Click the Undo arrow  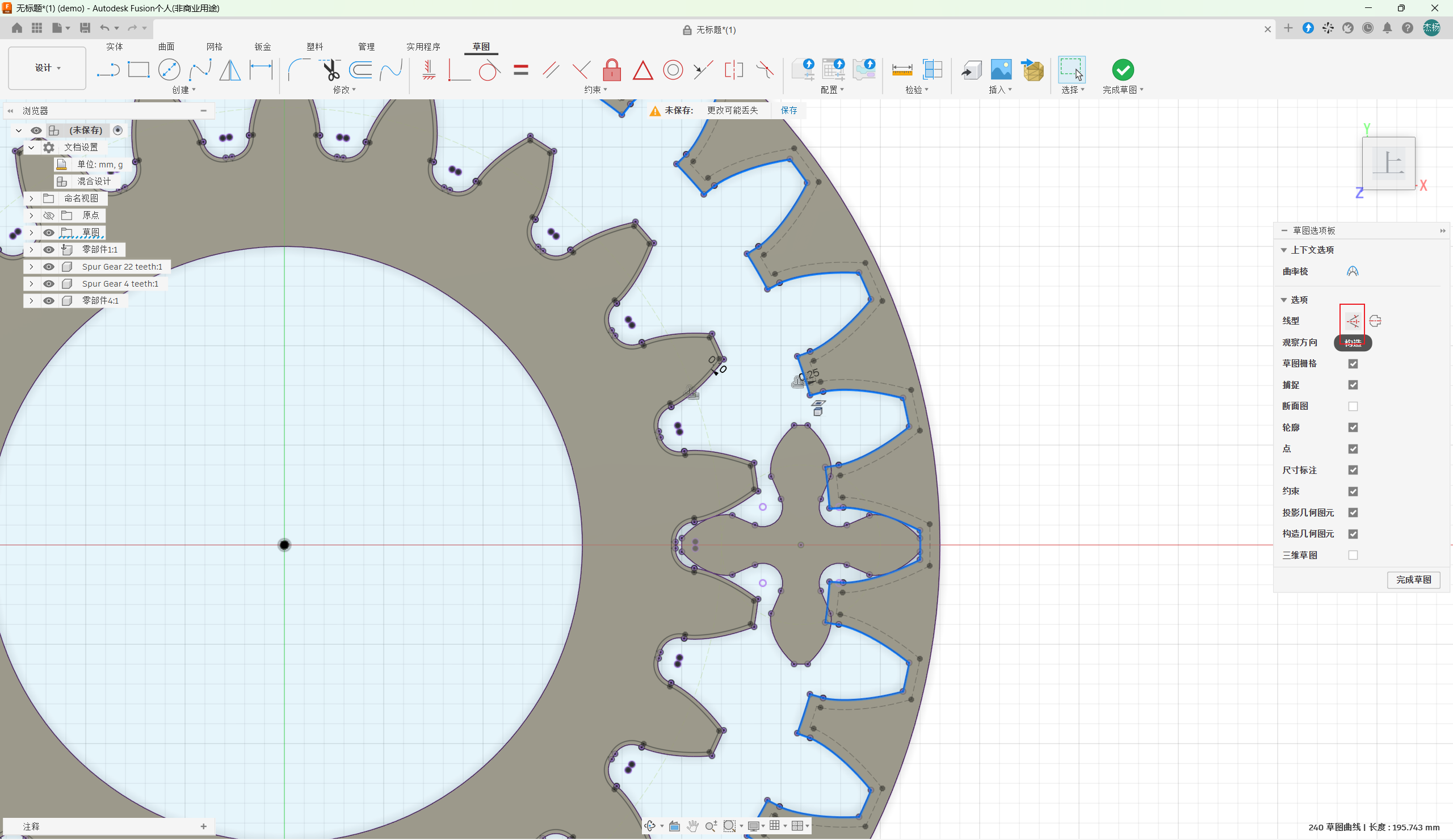pos(104,28)
